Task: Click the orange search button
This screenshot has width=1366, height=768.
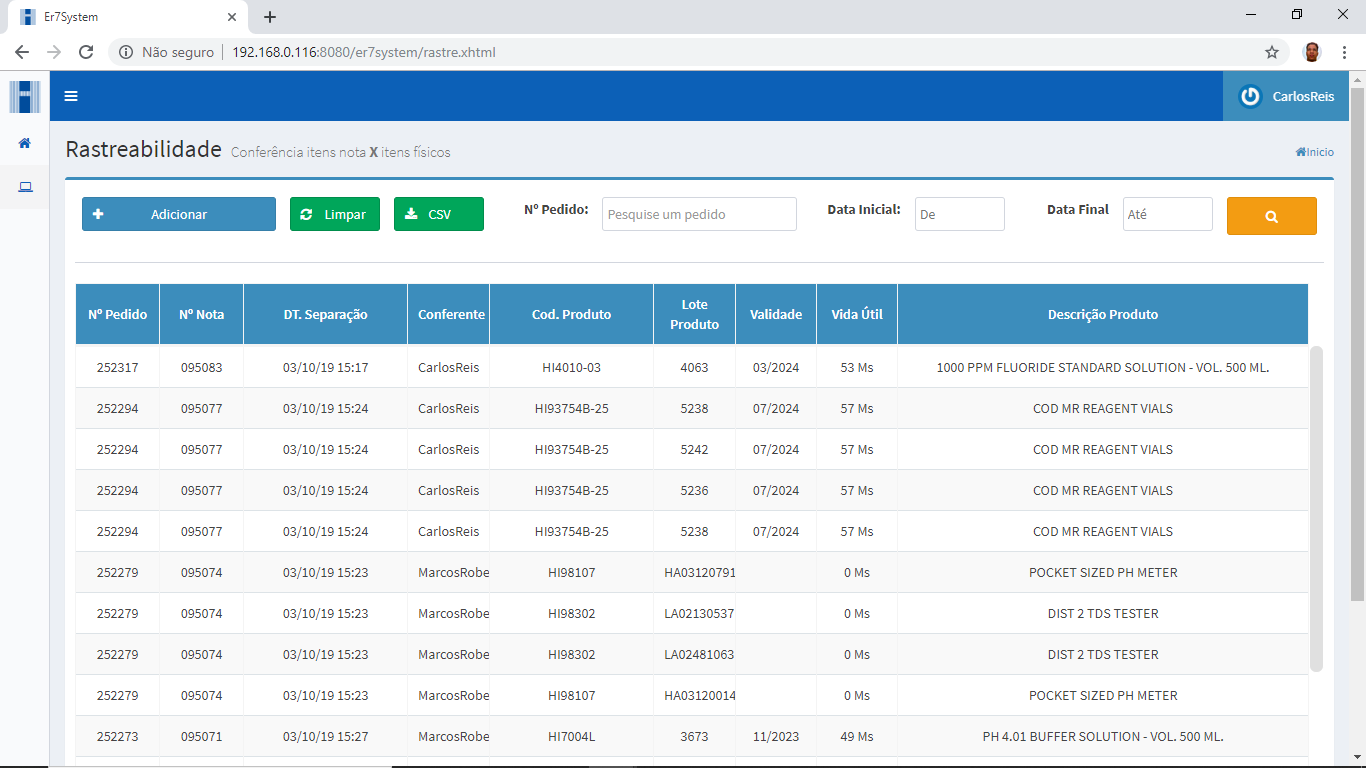Action: coord(1272,216)
